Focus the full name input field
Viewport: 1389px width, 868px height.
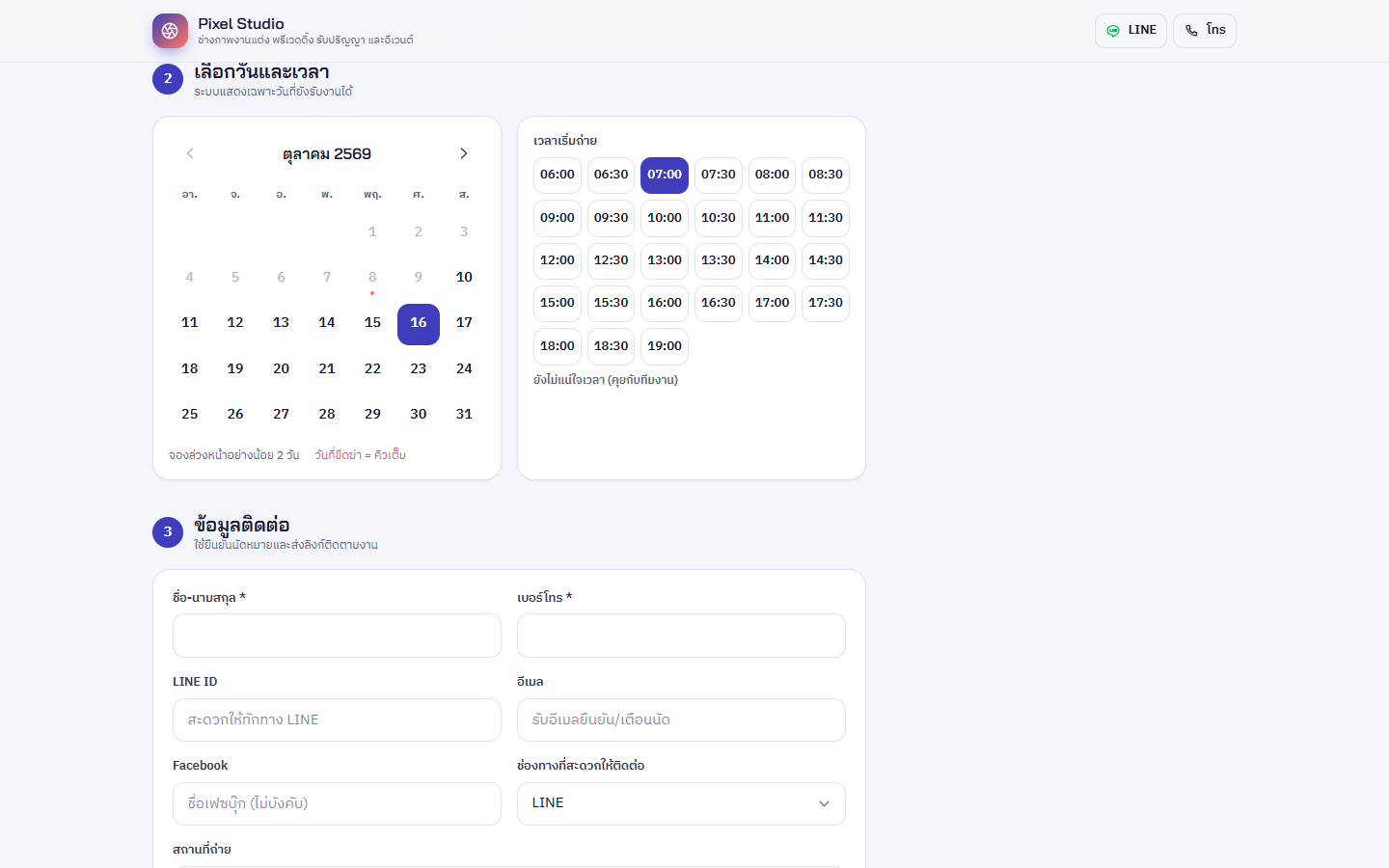337,636
